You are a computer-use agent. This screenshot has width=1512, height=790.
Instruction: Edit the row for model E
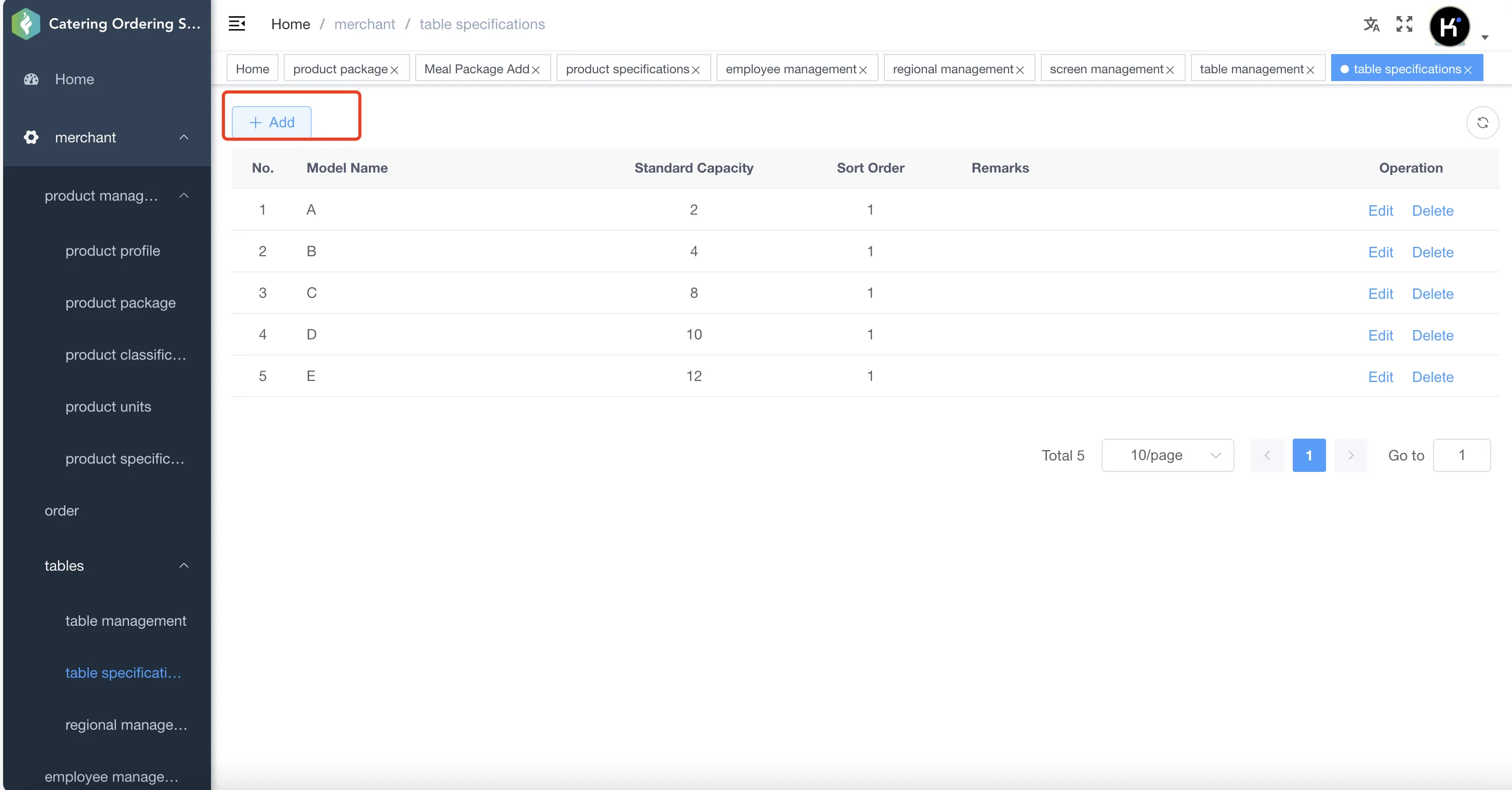click(1381, 377)
